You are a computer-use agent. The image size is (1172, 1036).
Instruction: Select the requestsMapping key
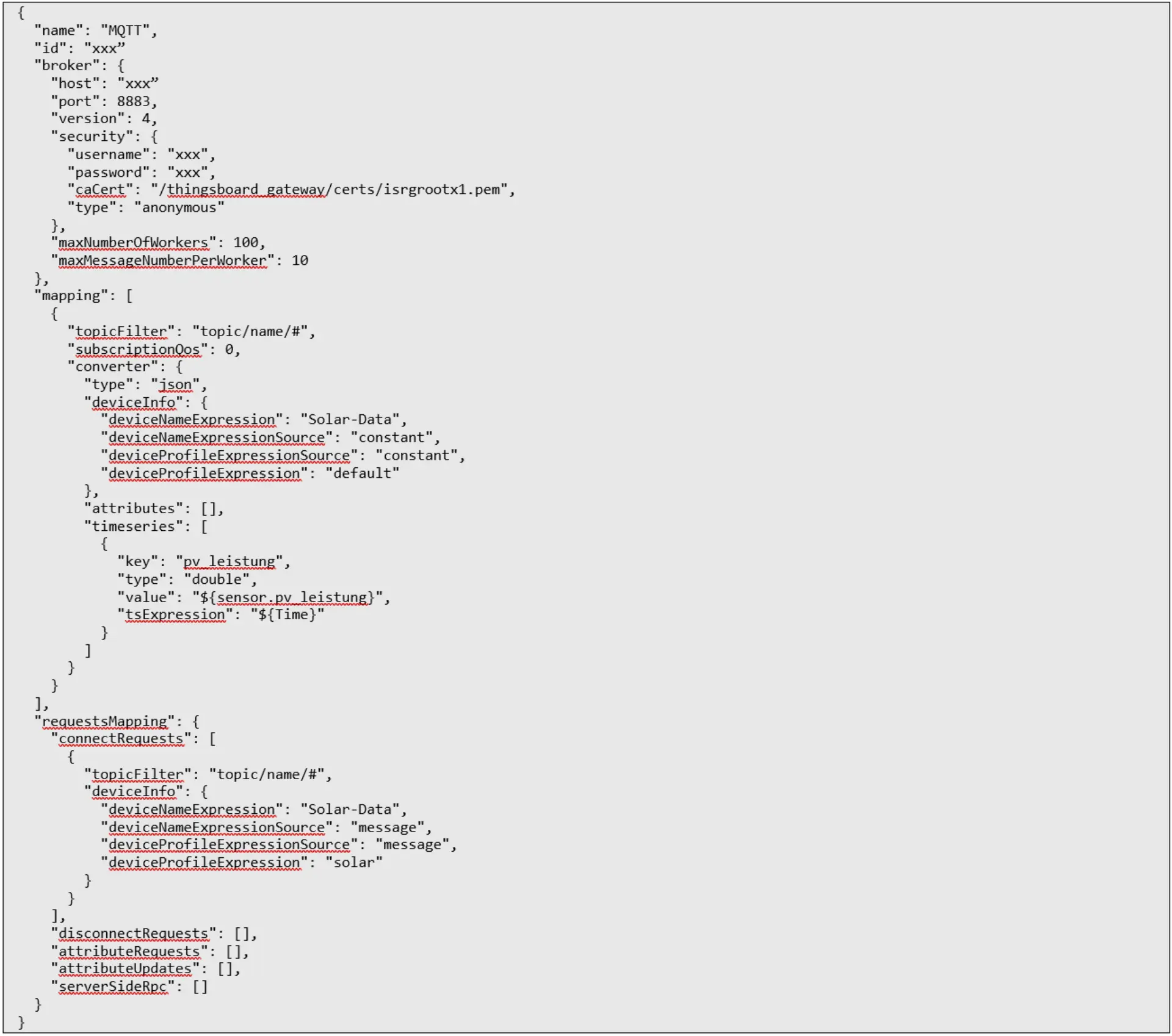[x=104, y=721]
